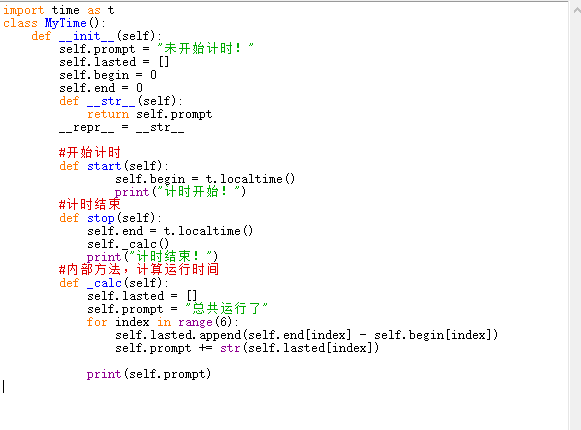
Task: Place cursor on 'def __str__(self):'
Action: click(x=121, y=101)
